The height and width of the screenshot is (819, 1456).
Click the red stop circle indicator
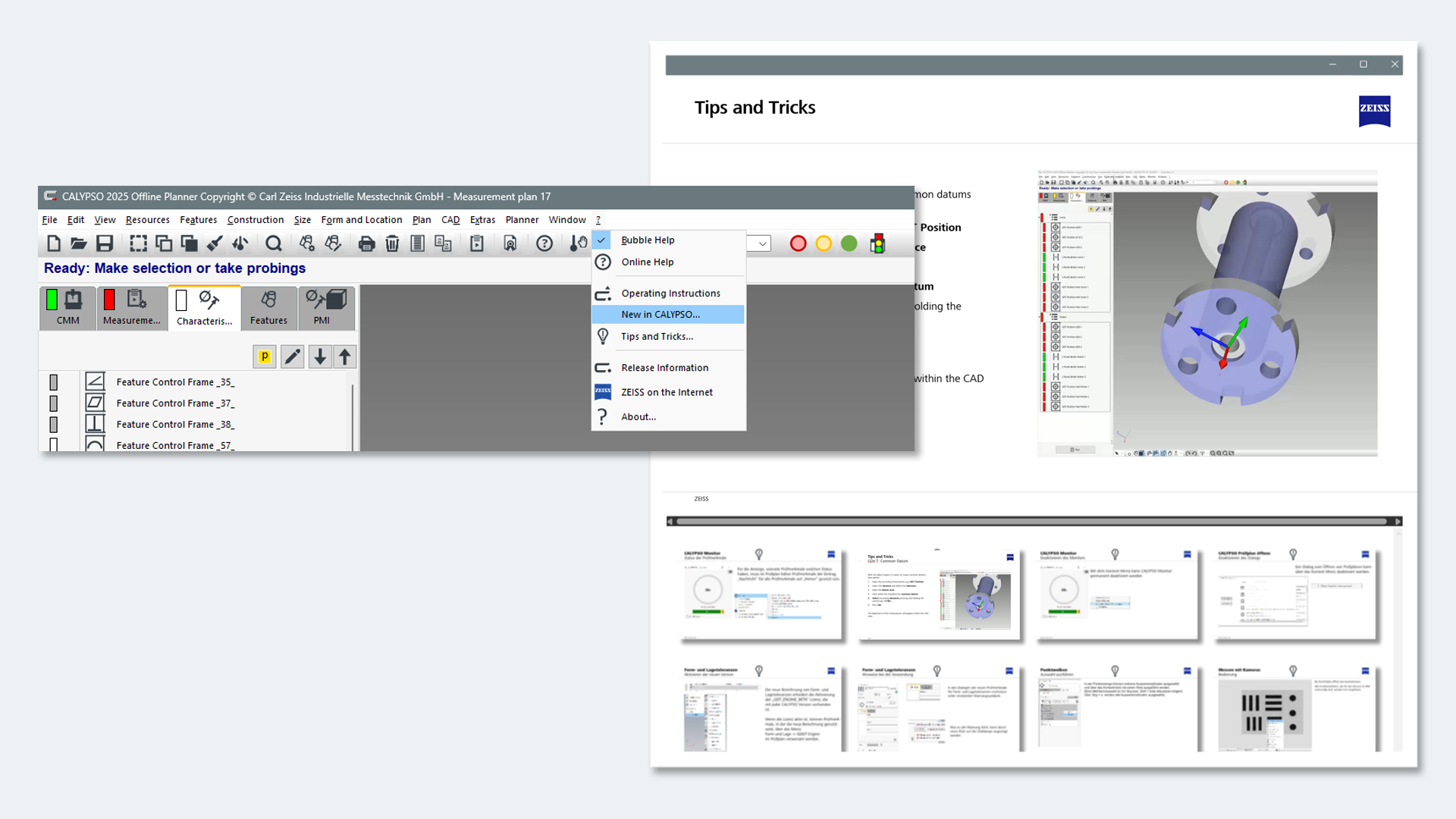pyautogui.click(x=798, y=243)
